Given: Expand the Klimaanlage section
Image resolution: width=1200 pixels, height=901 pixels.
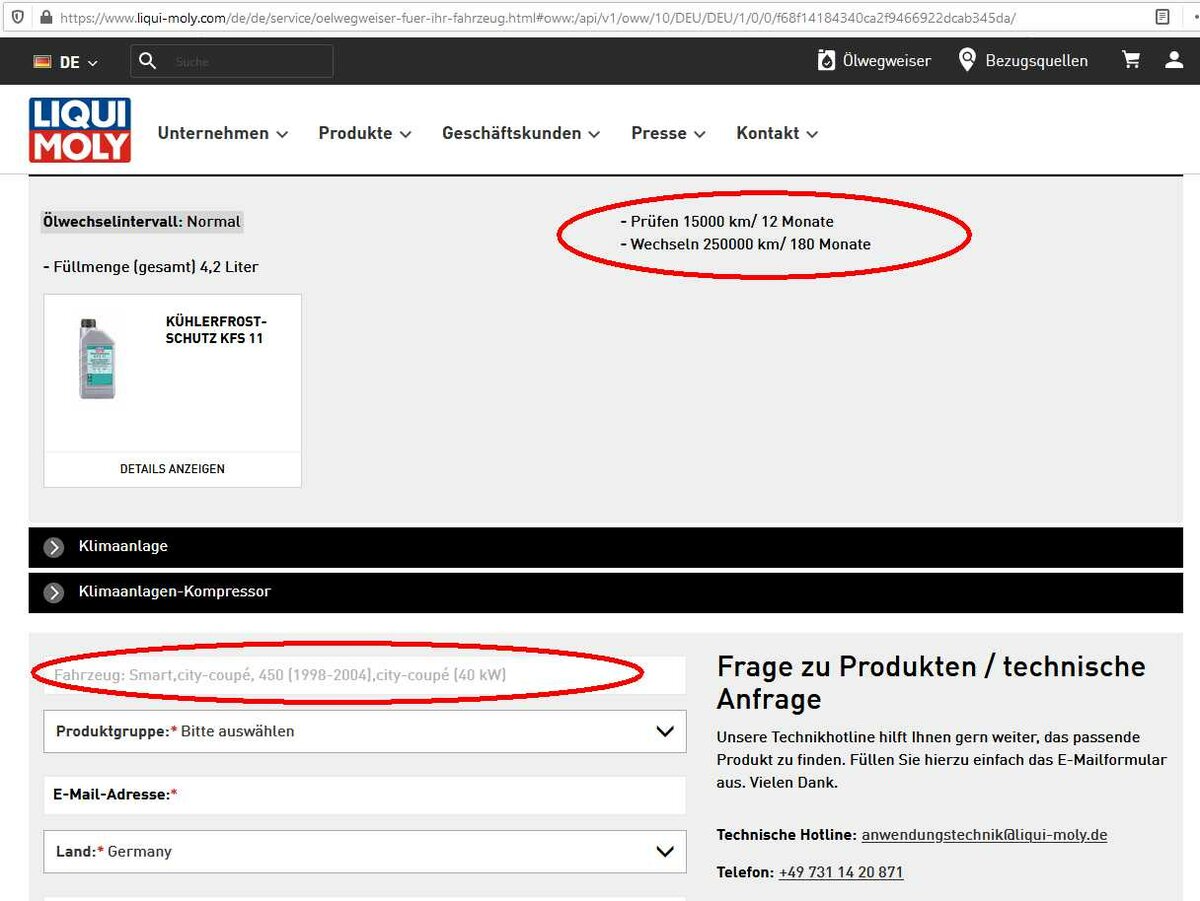Looking at the screenshot, I should click(55, 547).
